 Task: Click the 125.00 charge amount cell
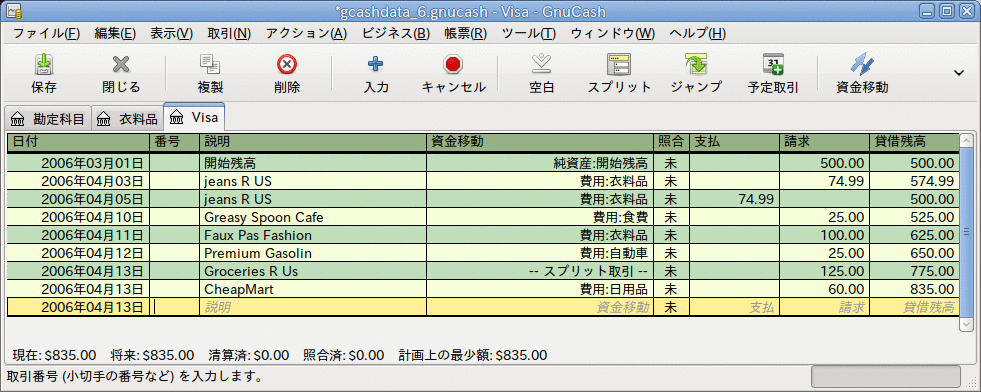(x=825, y=271)
